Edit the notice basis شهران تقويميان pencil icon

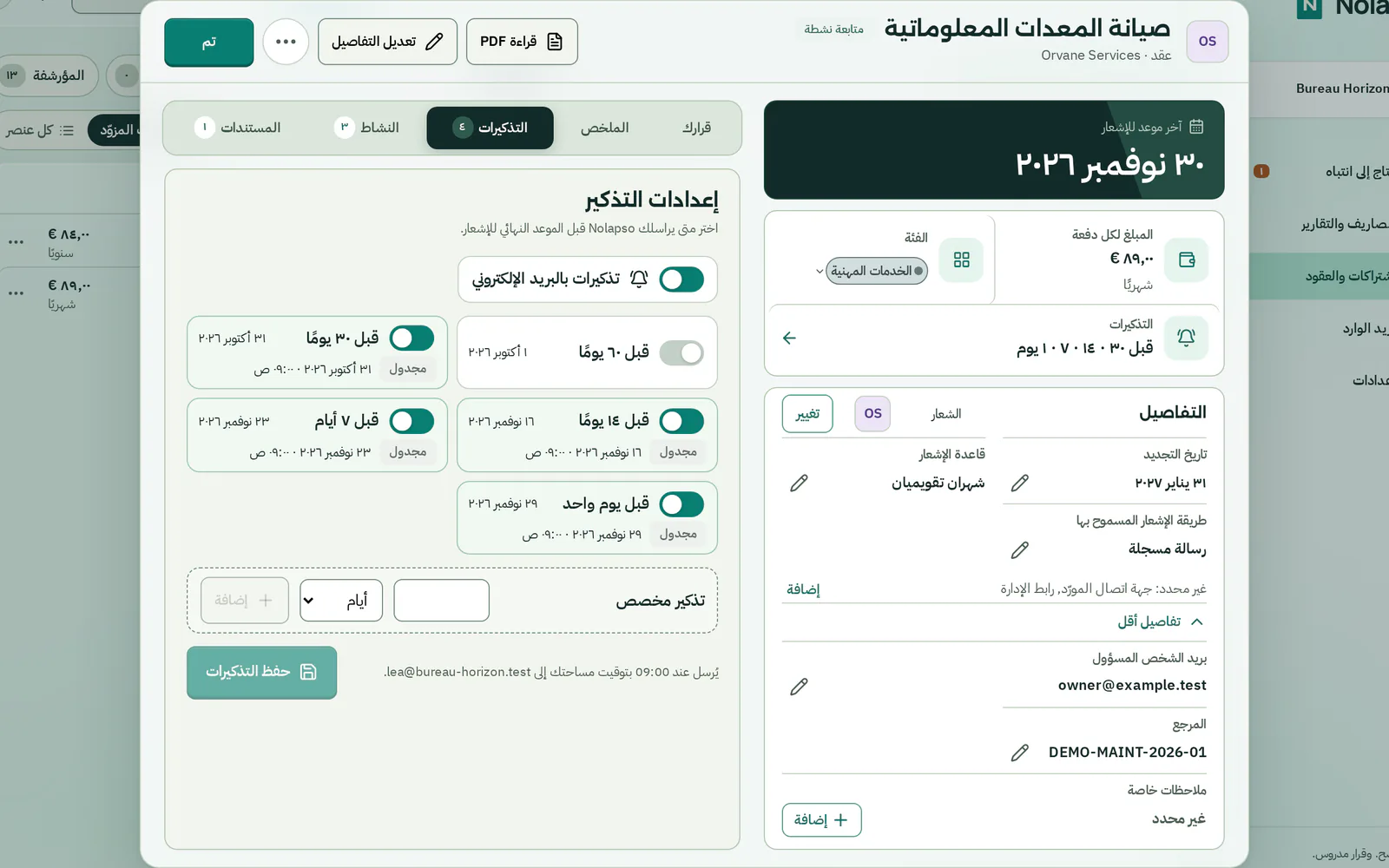pyautogui.click(x=800, y=483)
